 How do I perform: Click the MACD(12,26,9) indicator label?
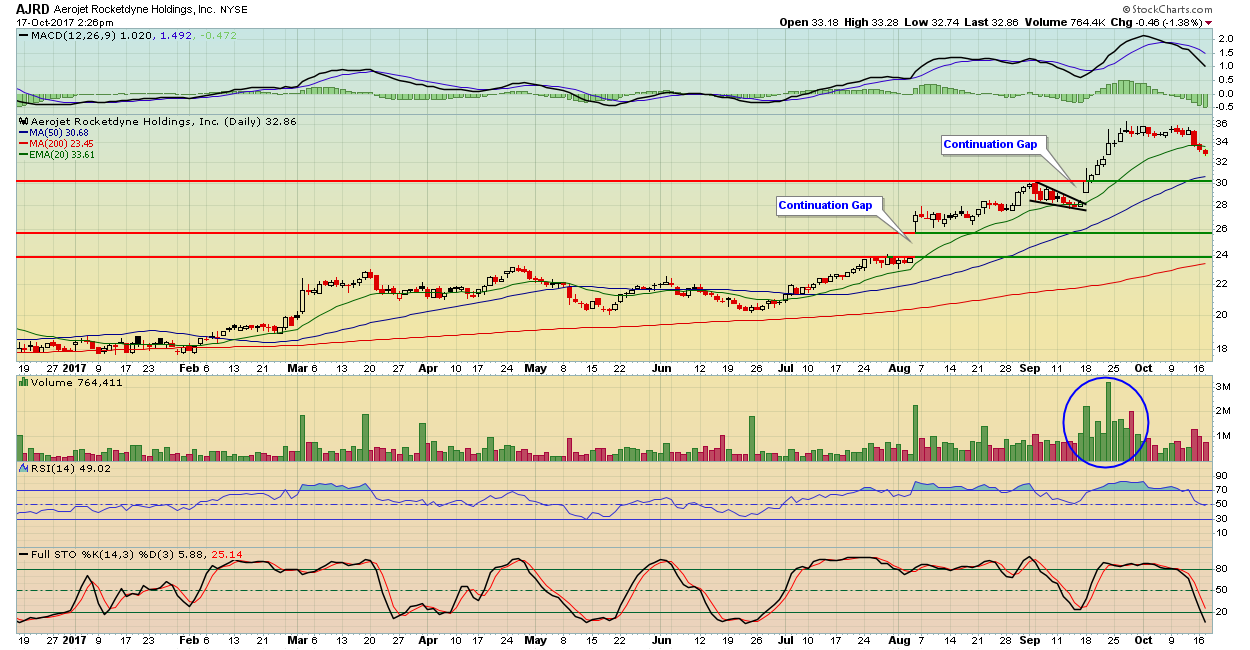[x=71, y=37]
